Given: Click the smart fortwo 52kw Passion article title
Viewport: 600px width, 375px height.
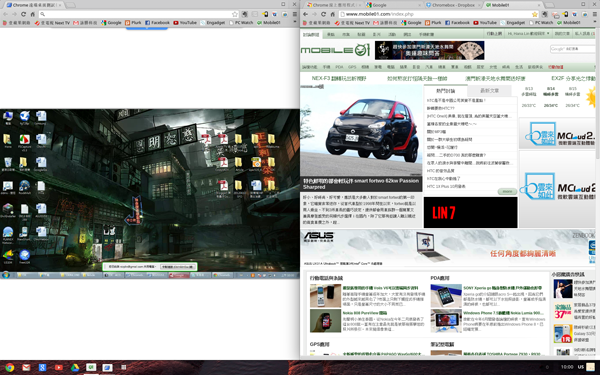Looking at the screenshot, I should pos(361,184).
